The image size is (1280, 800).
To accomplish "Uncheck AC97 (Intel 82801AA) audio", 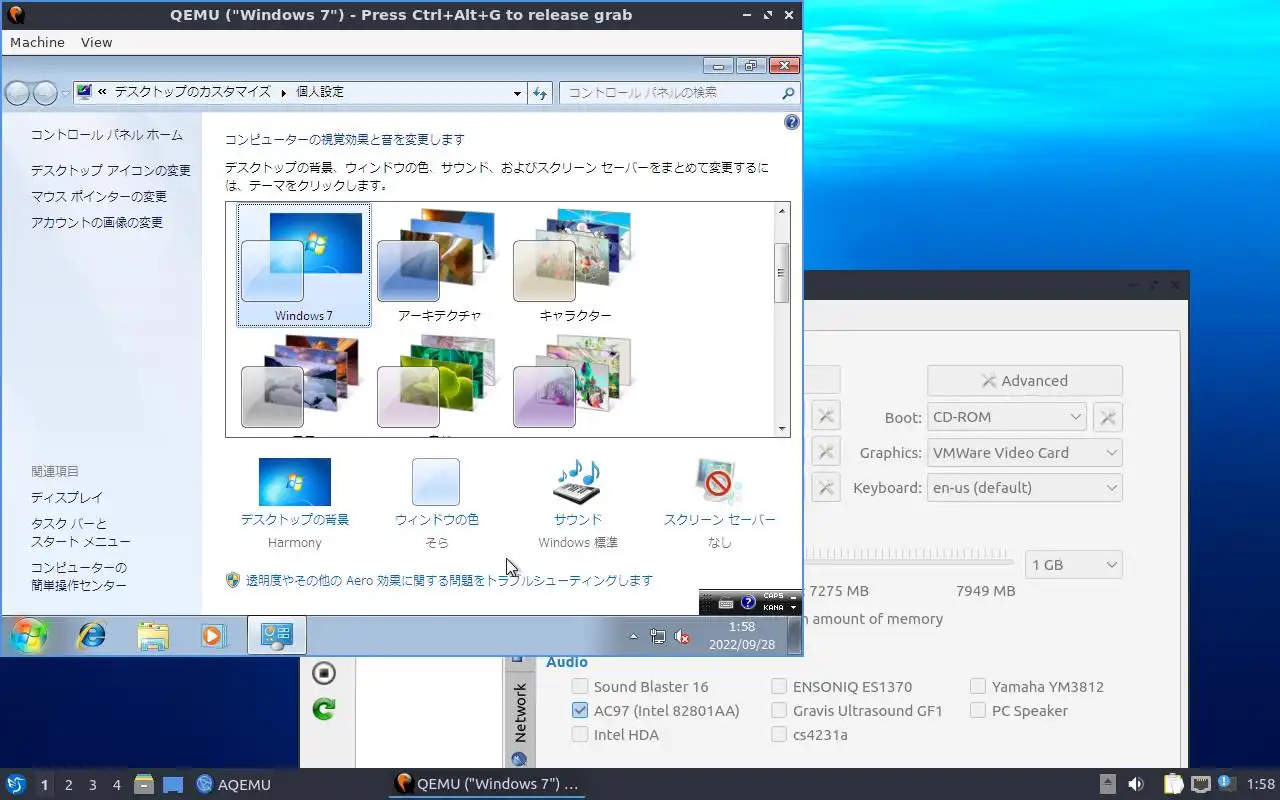I will 580,710.
